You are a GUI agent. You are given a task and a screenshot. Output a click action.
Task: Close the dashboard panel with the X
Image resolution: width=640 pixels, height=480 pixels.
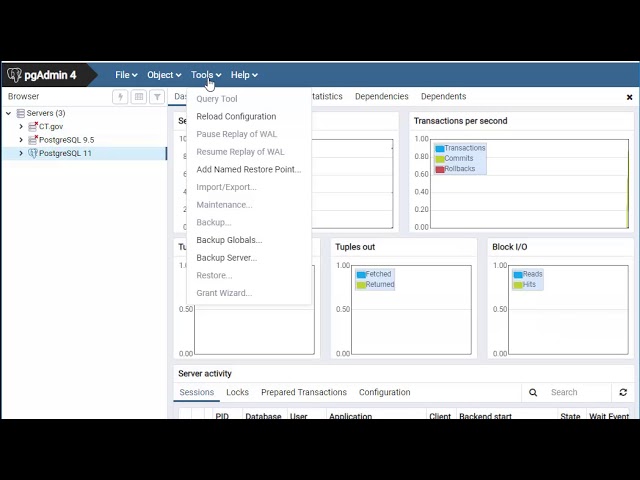coord(629,97)
